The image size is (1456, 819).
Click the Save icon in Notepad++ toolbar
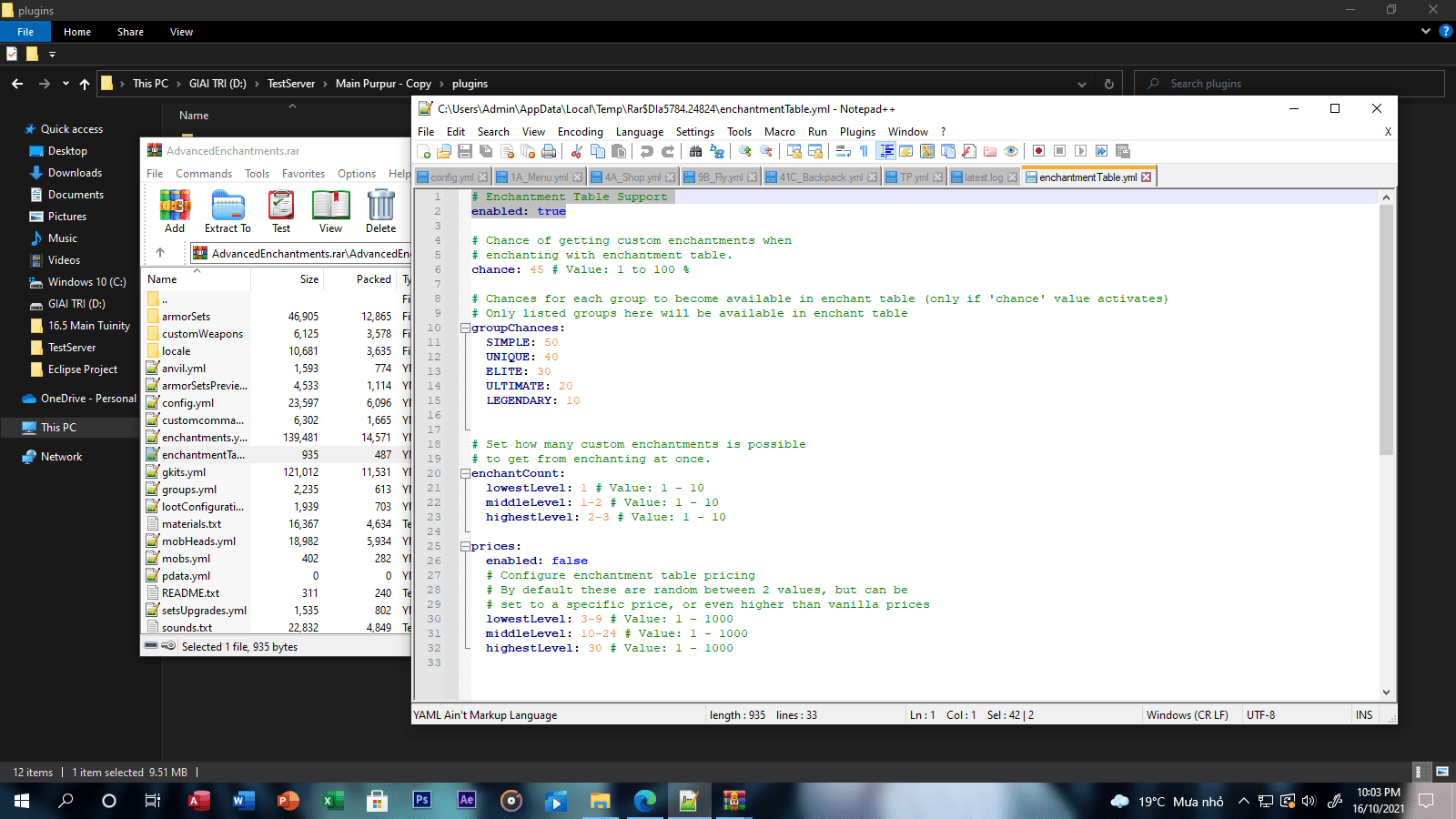tap(465, 151)
